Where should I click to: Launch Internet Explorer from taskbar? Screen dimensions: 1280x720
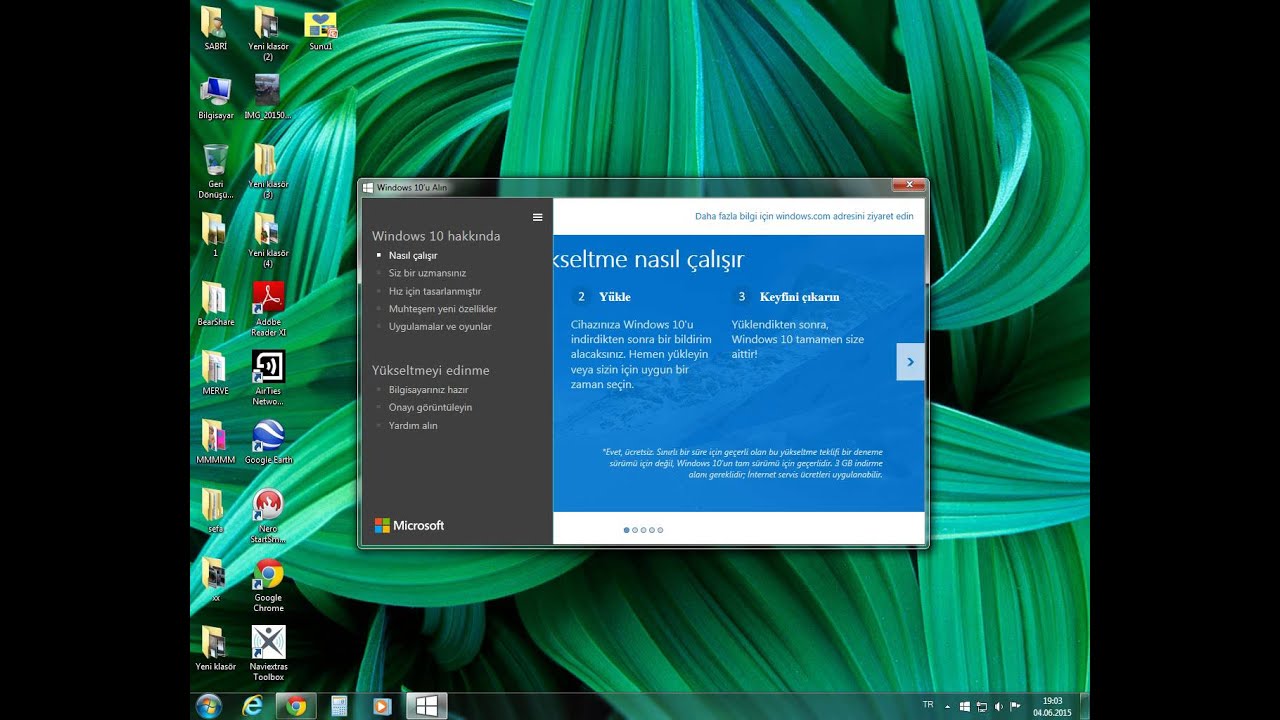tap(253, 706)
